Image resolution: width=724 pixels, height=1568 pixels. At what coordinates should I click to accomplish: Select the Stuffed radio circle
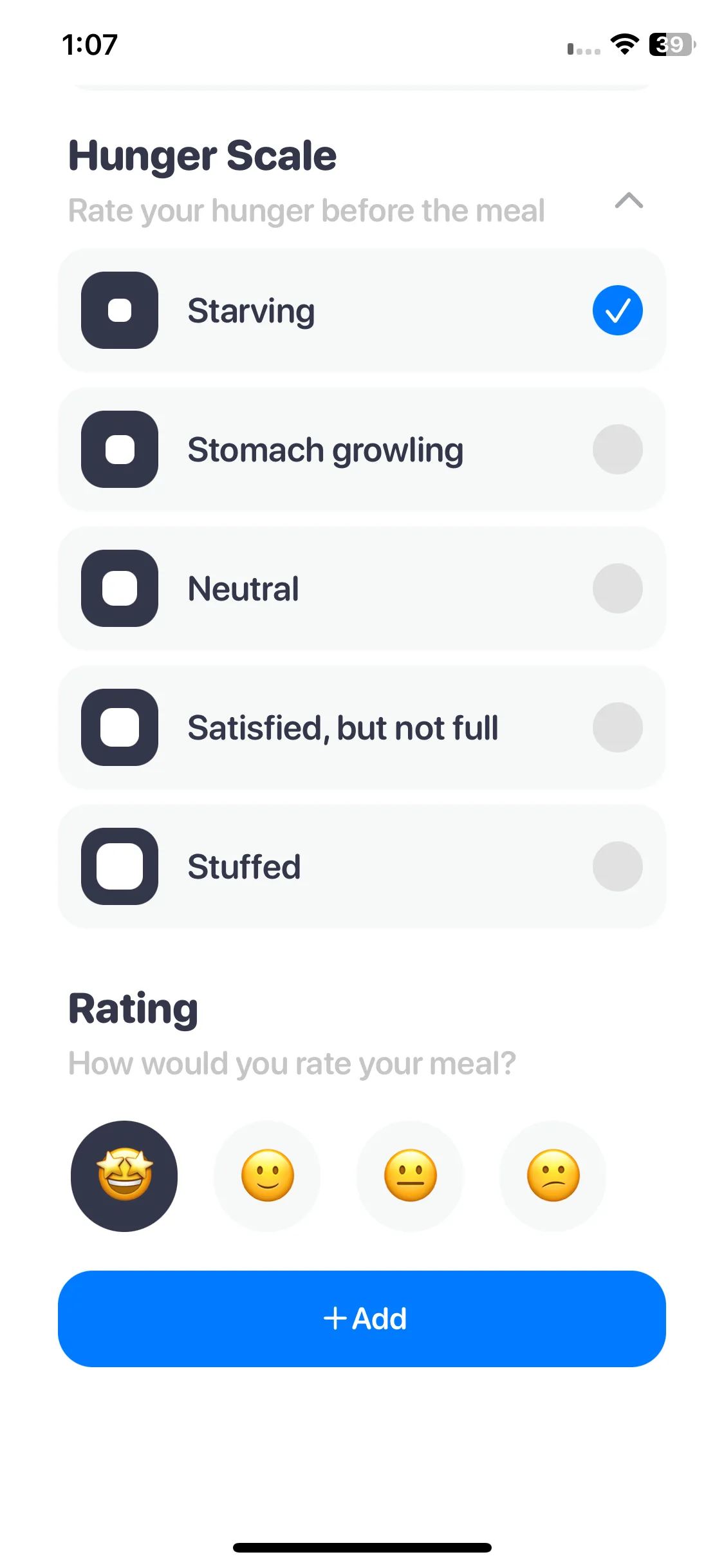coord(618,866)
